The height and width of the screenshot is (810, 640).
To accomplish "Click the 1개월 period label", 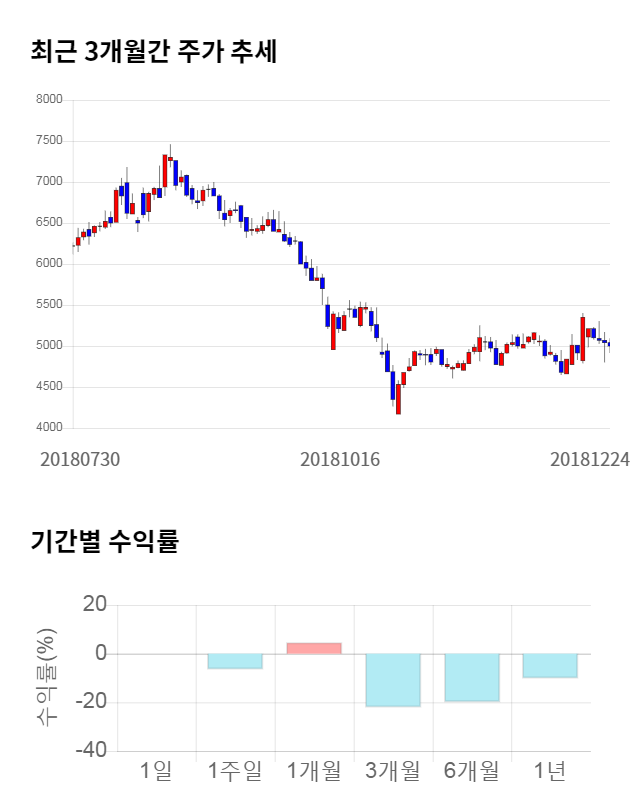I will point(314,771).
